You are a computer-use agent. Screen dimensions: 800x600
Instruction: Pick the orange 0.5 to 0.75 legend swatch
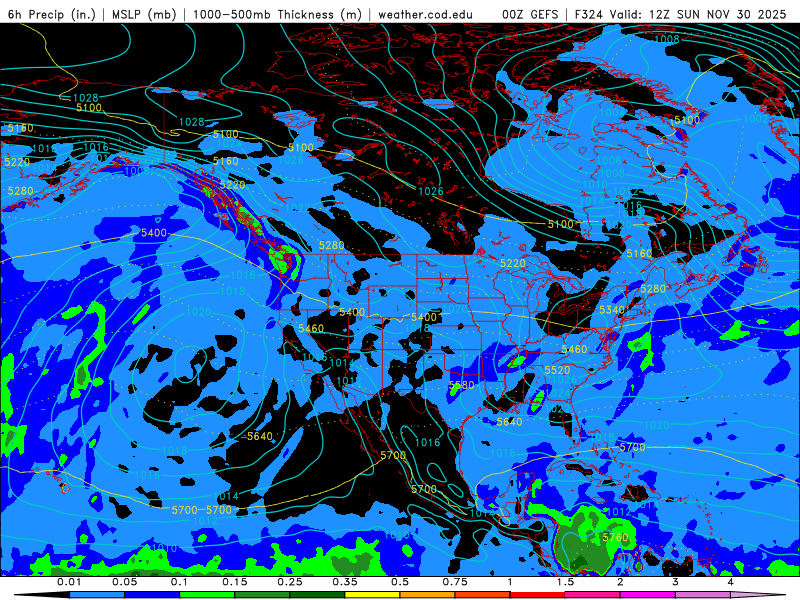tap(428, 595)
